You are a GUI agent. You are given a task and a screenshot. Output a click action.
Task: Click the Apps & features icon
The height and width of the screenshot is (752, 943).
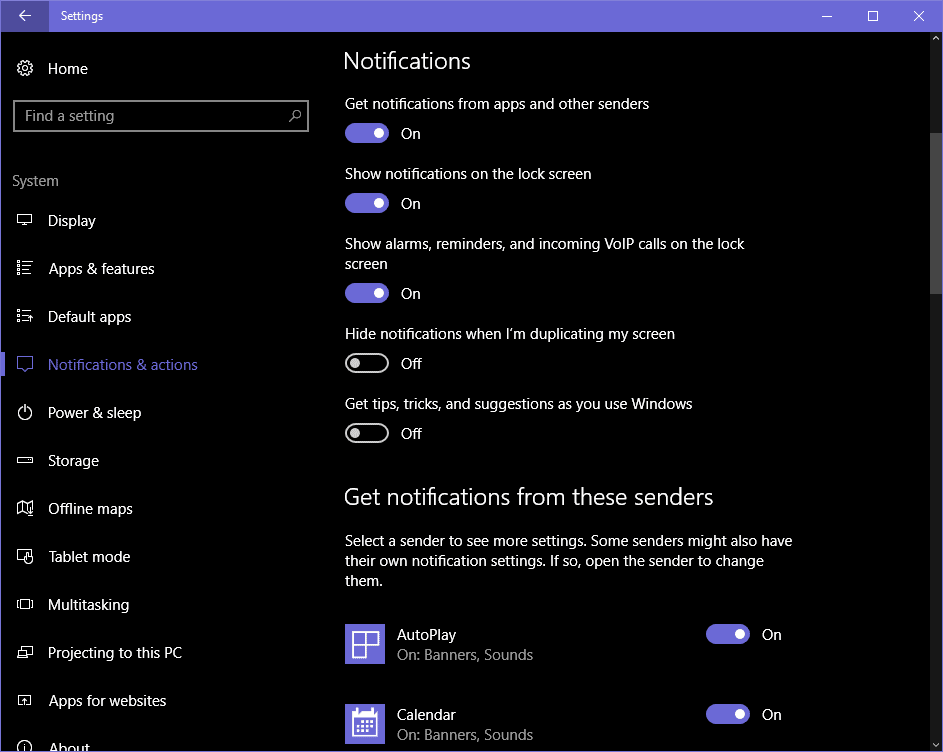coord(25,268)
